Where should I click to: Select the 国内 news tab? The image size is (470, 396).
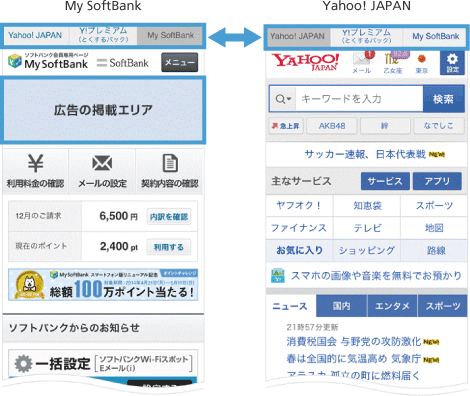click(x=341, y=306)
